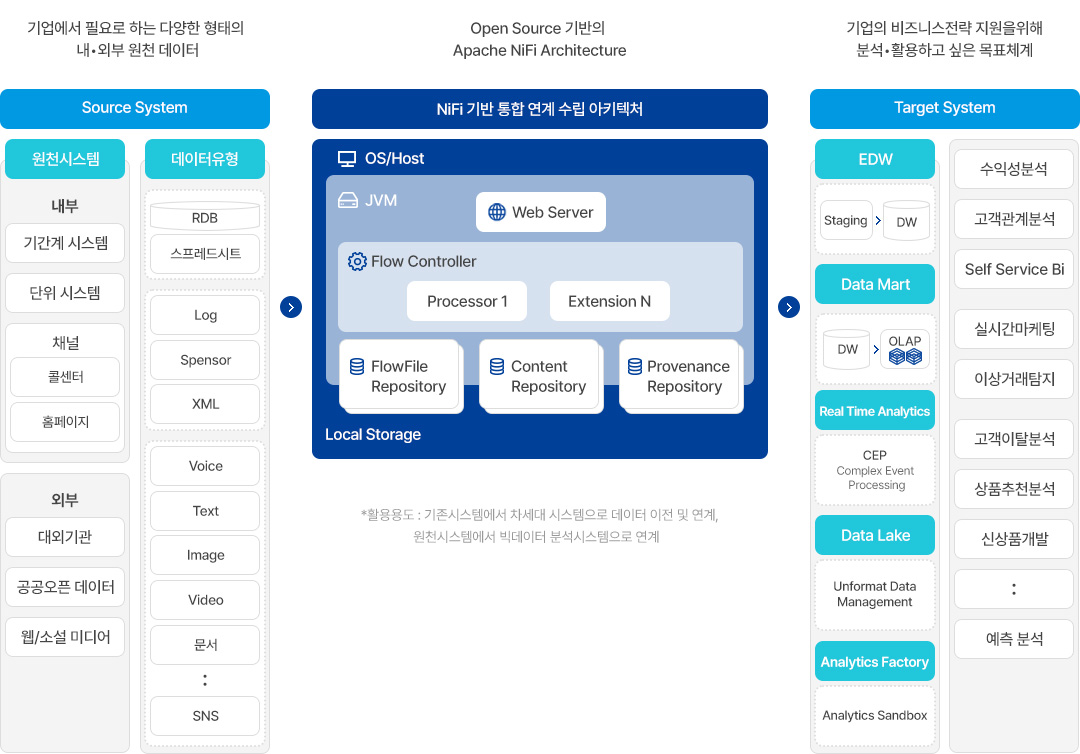Choose the 콜센터 channel box
Image resolution: width=1080 pixels, height=754 pixels.
[65, 377]
